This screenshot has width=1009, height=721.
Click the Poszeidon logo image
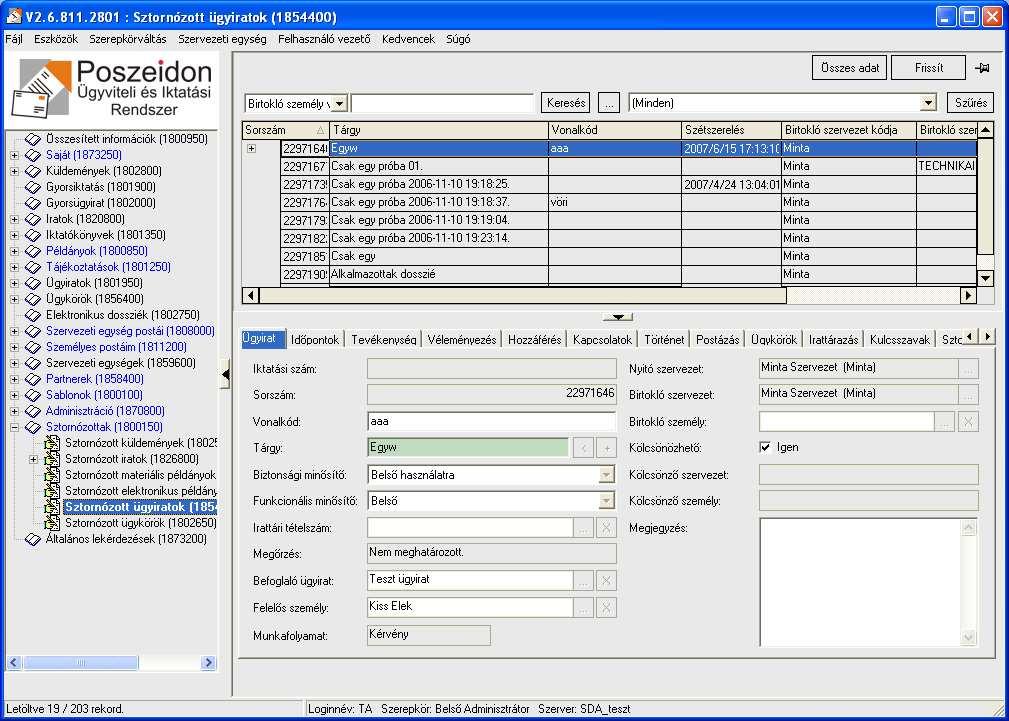click(112, 88)
